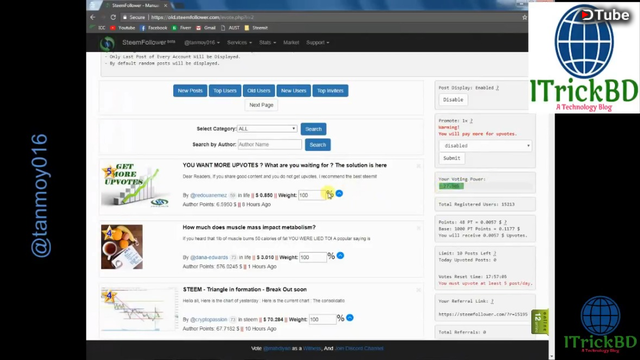The width and height of the screenshot is (640, 360).
Task: Open the Points help question mark
Action: tap(505, 222)
